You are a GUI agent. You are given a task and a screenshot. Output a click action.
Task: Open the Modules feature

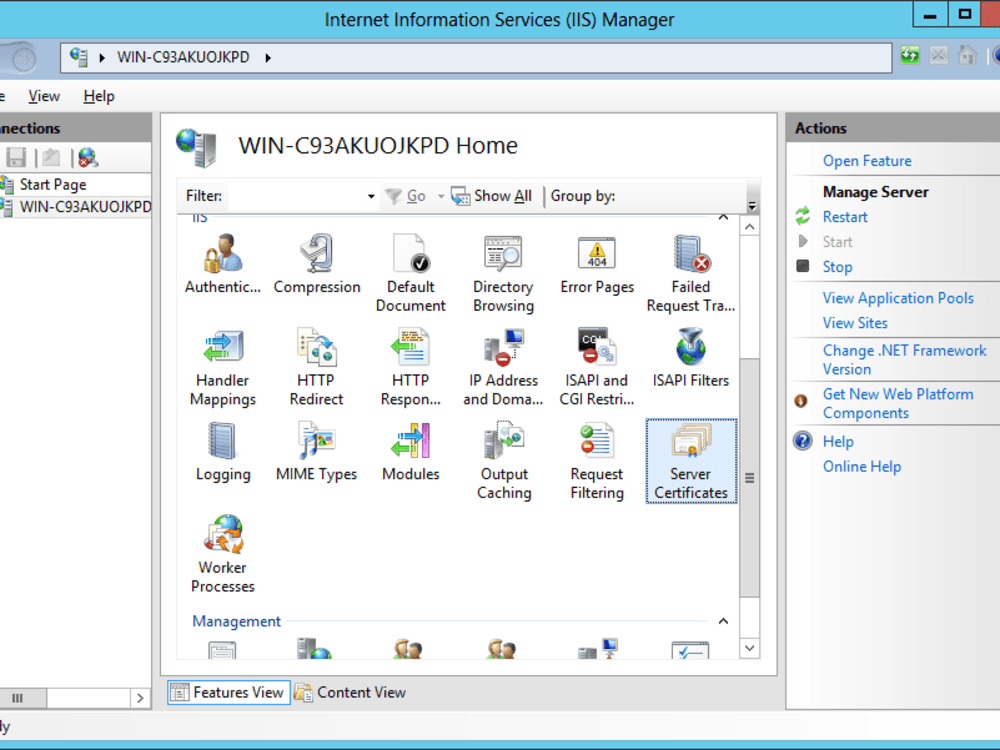tap(411, 452)
